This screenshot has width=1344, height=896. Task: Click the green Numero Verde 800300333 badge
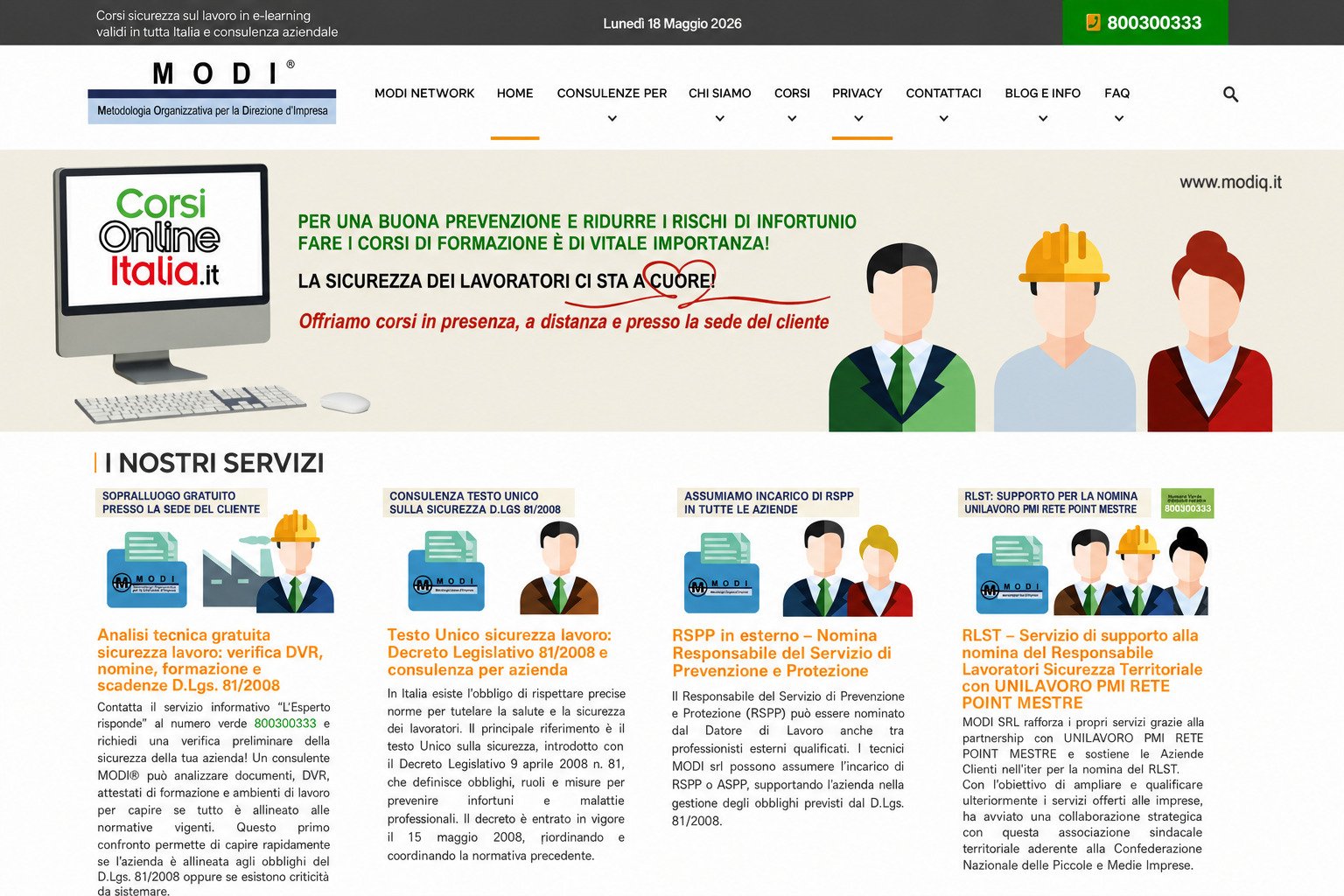pos(1187,503)
